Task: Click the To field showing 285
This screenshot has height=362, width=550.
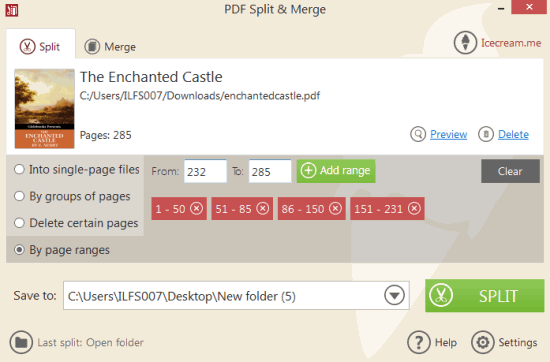Action: coord(270,172)
